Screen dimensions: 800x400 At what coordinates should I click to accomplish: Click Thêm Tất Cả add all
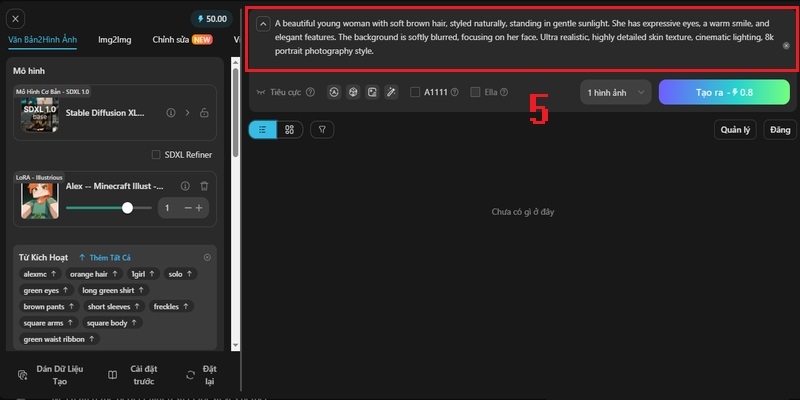click(x=105, y=258)
